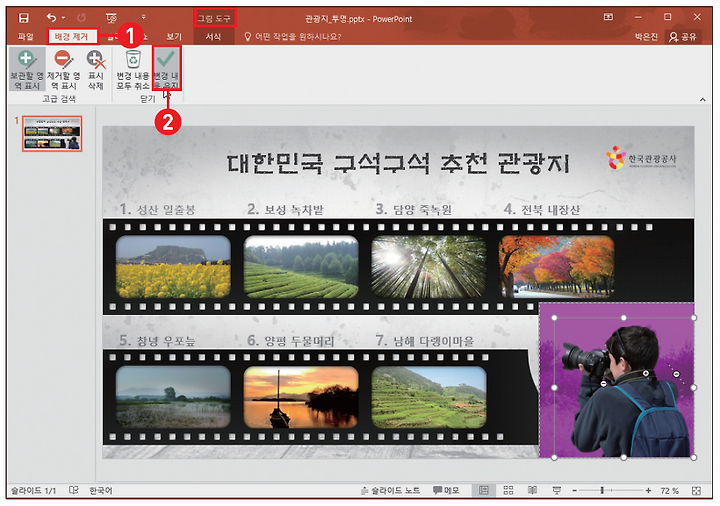Click the 양평 두물머리 sunset photo
The image size is (720, 506).
[x=301, y=397]
